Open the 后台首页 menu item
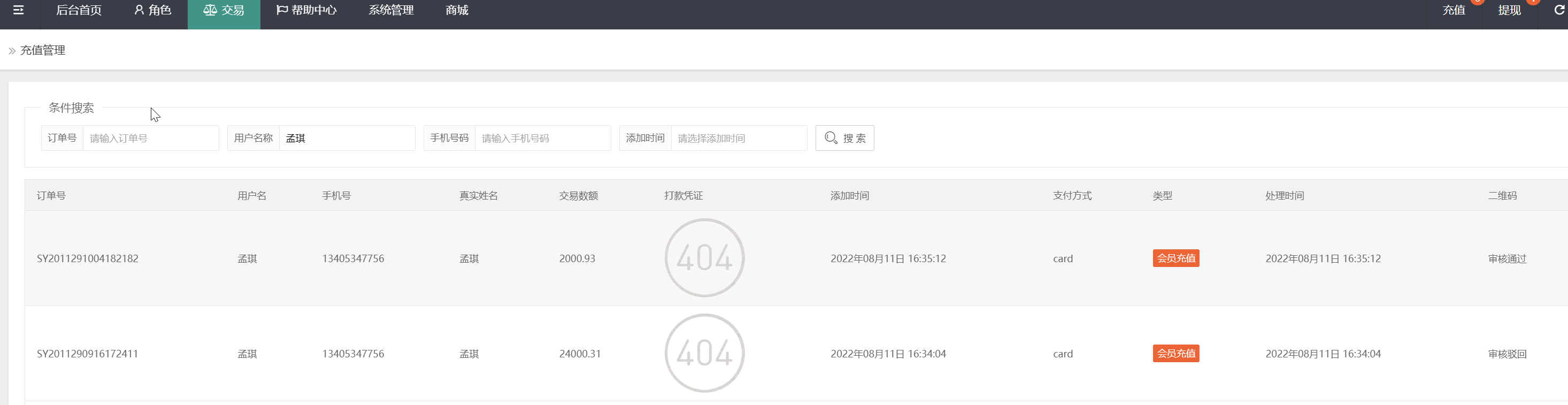1568x405 pixels. 79,10
